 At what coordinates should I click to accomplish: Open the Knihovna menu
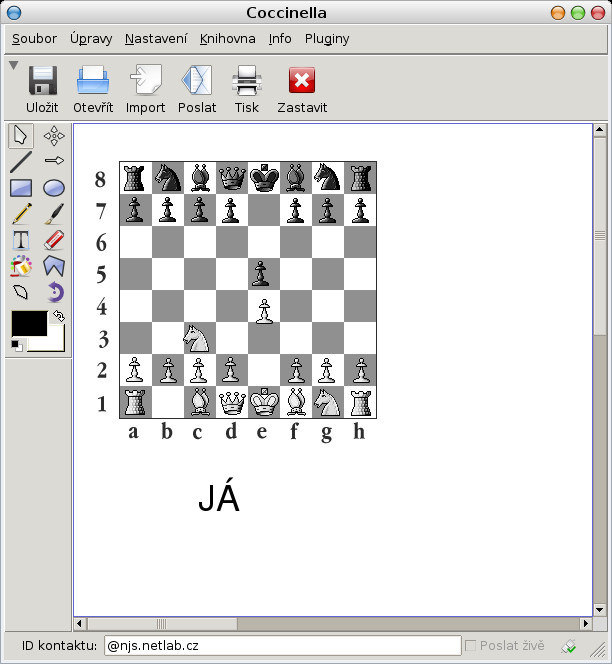(228, 39)
